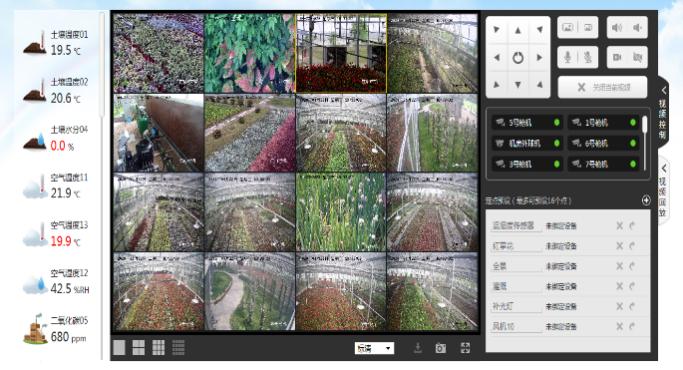Expand the 视频回放 side panel chevron
683x370 pixels.
(663, 168)
